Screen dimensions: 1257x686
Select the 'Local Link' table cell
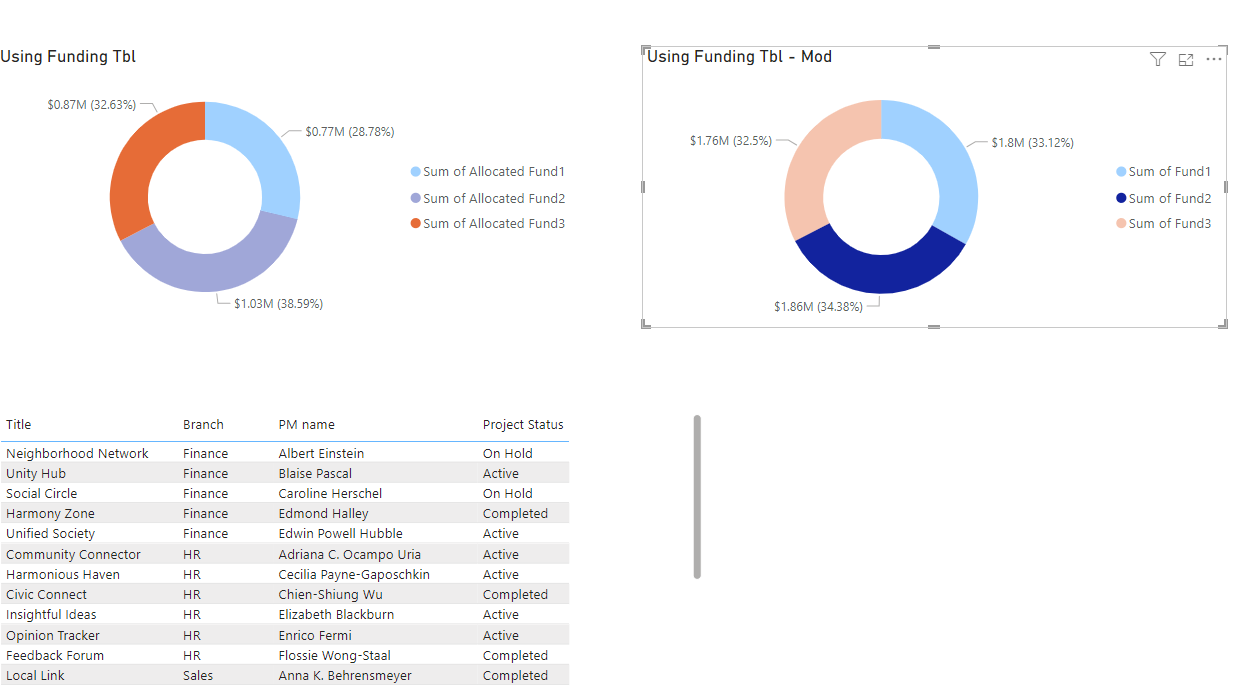pyautogui.click(x=35, y=676)
